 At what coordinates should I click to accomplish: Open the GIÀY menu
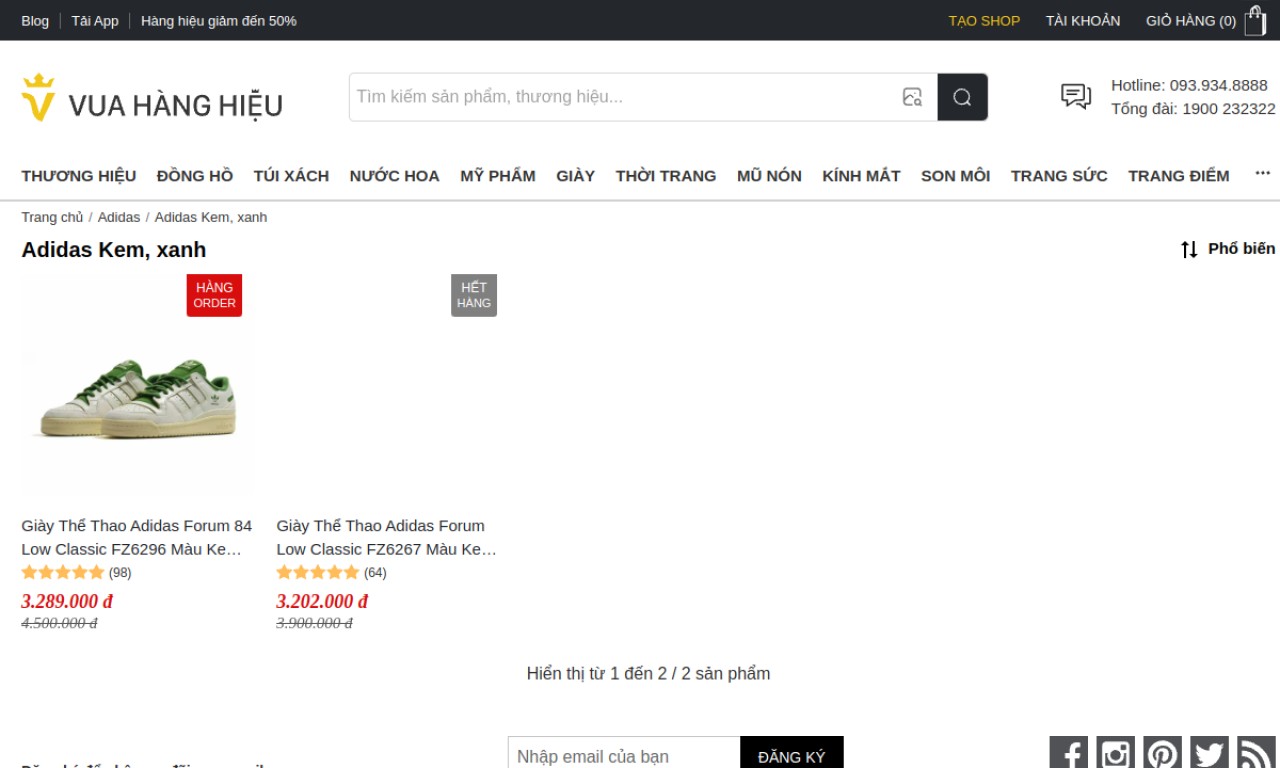(x=576, y=176)
